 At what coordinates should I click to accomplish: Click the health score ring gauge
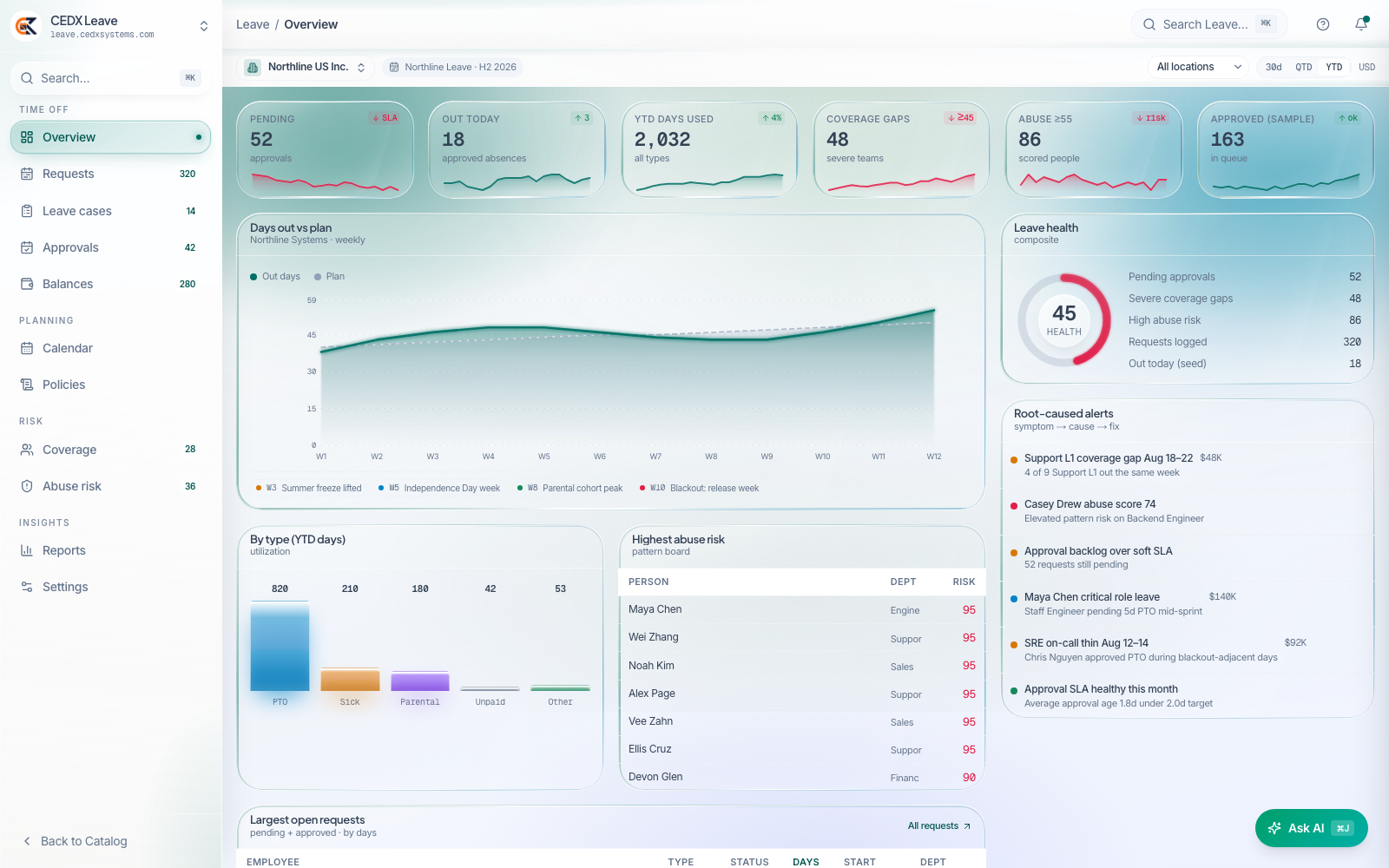[1063, 320]
